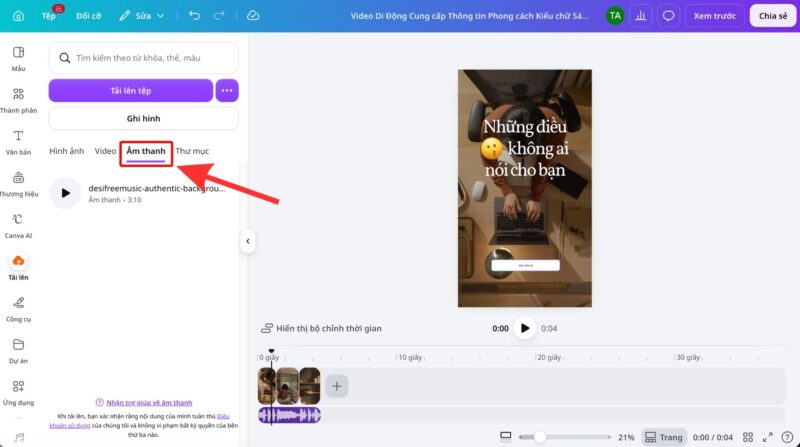Select the purple audio track waveform

[289, 415]
